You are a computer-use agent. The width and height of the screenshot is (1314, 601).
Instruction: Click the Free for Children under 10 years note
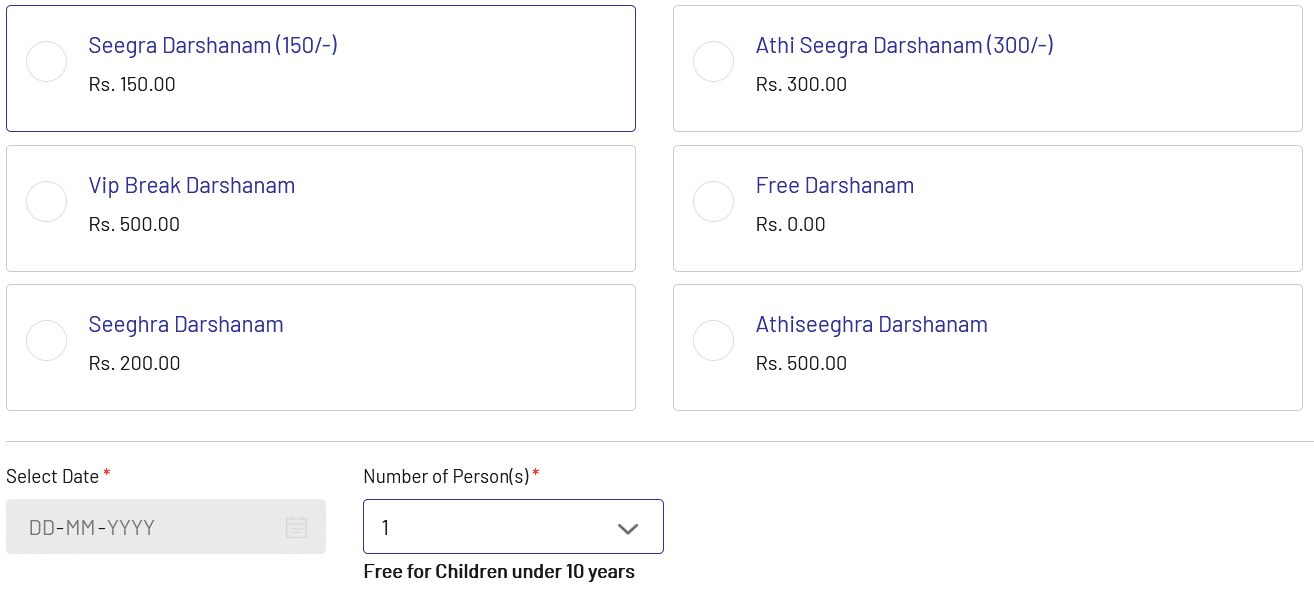point(499,572)
